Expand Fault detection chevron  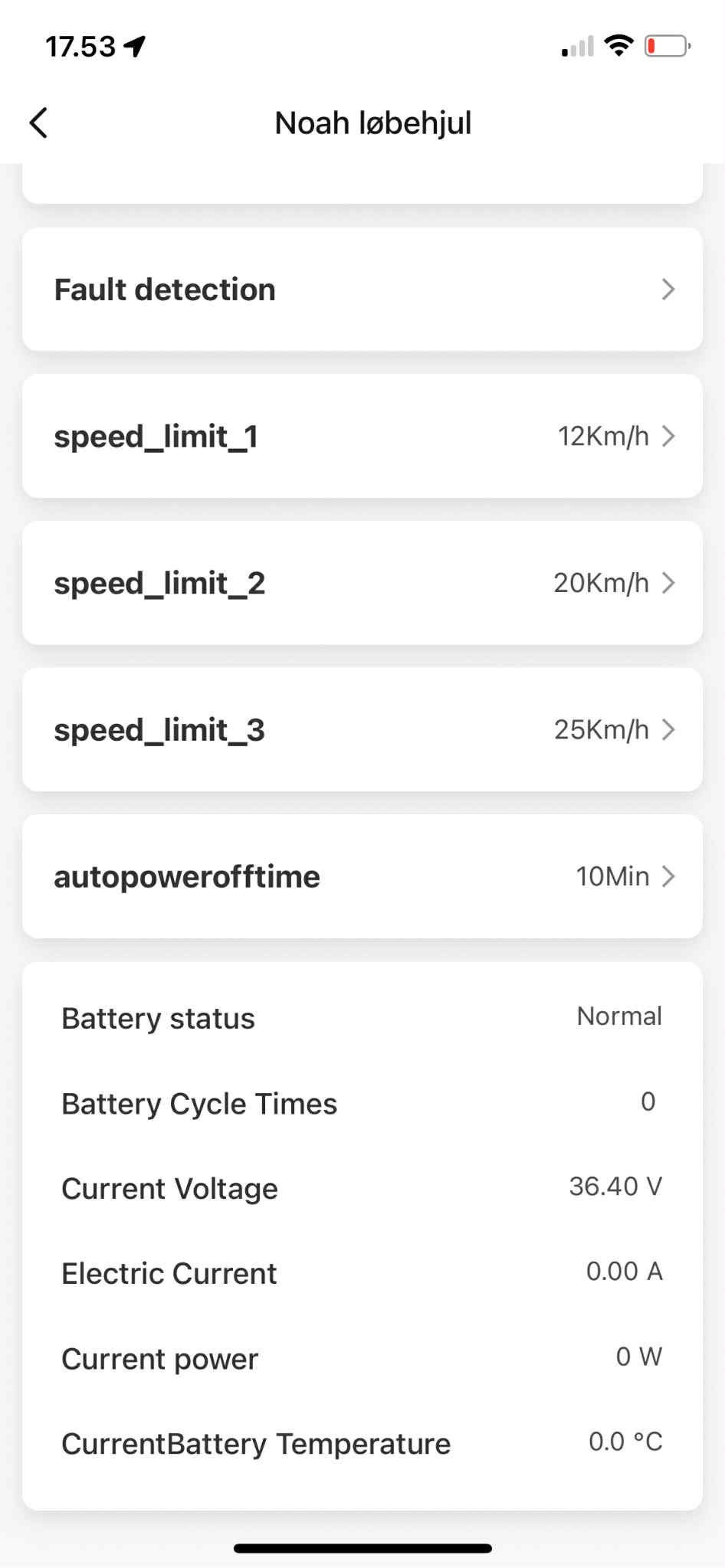668,290
